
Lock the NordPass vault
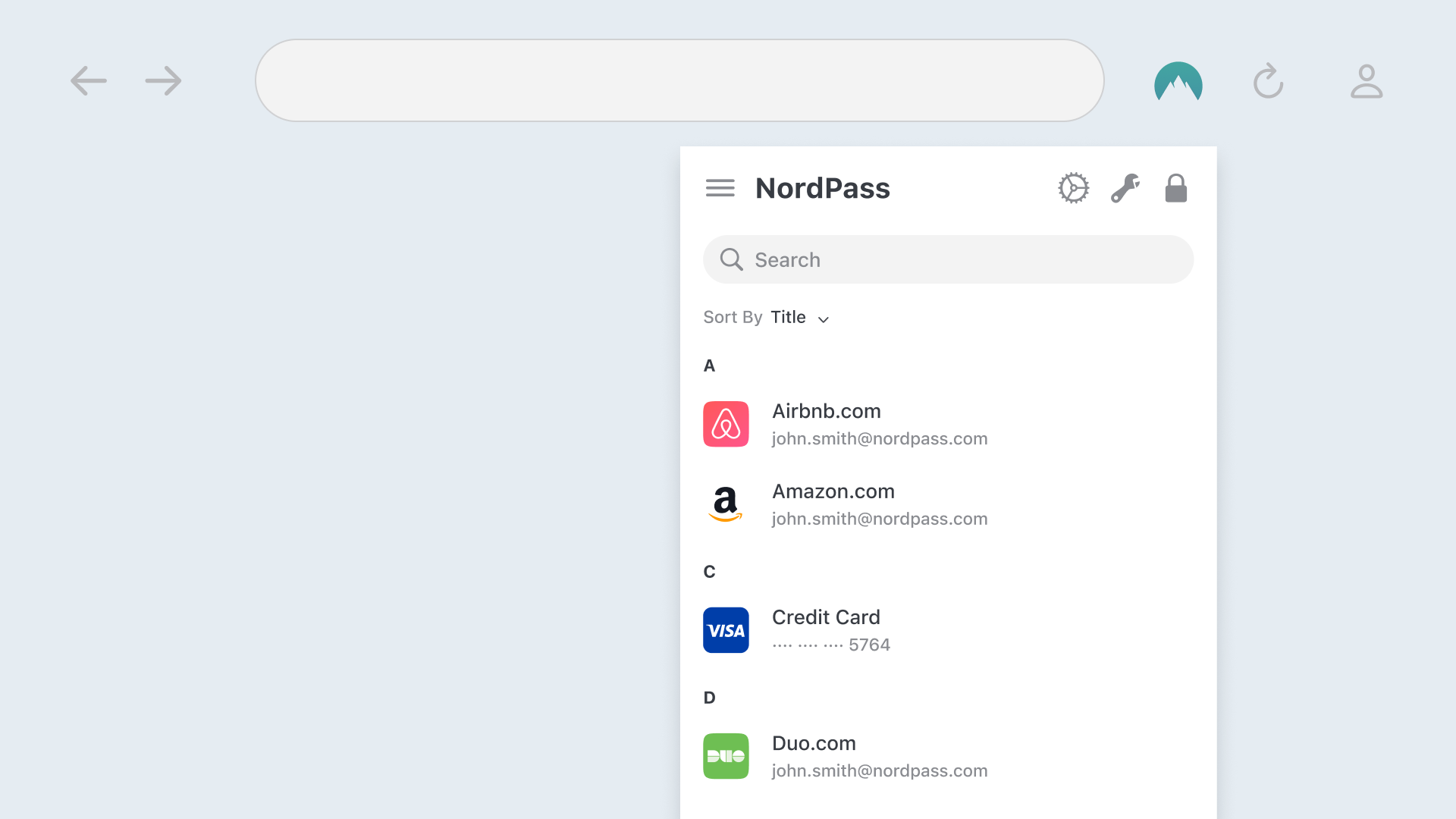1175,188
